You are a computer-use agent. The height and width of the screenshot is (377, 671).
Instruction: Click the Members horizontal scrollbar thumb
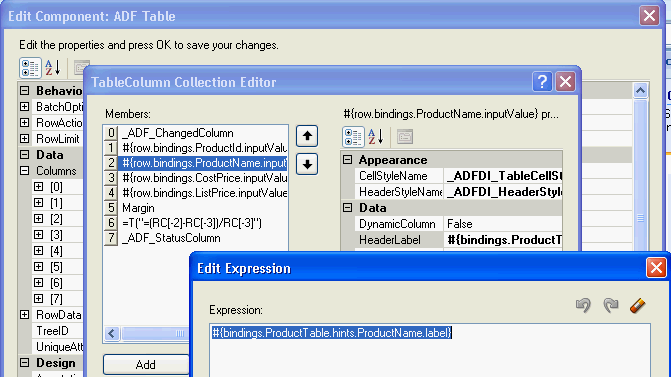(x=156, y=333)
